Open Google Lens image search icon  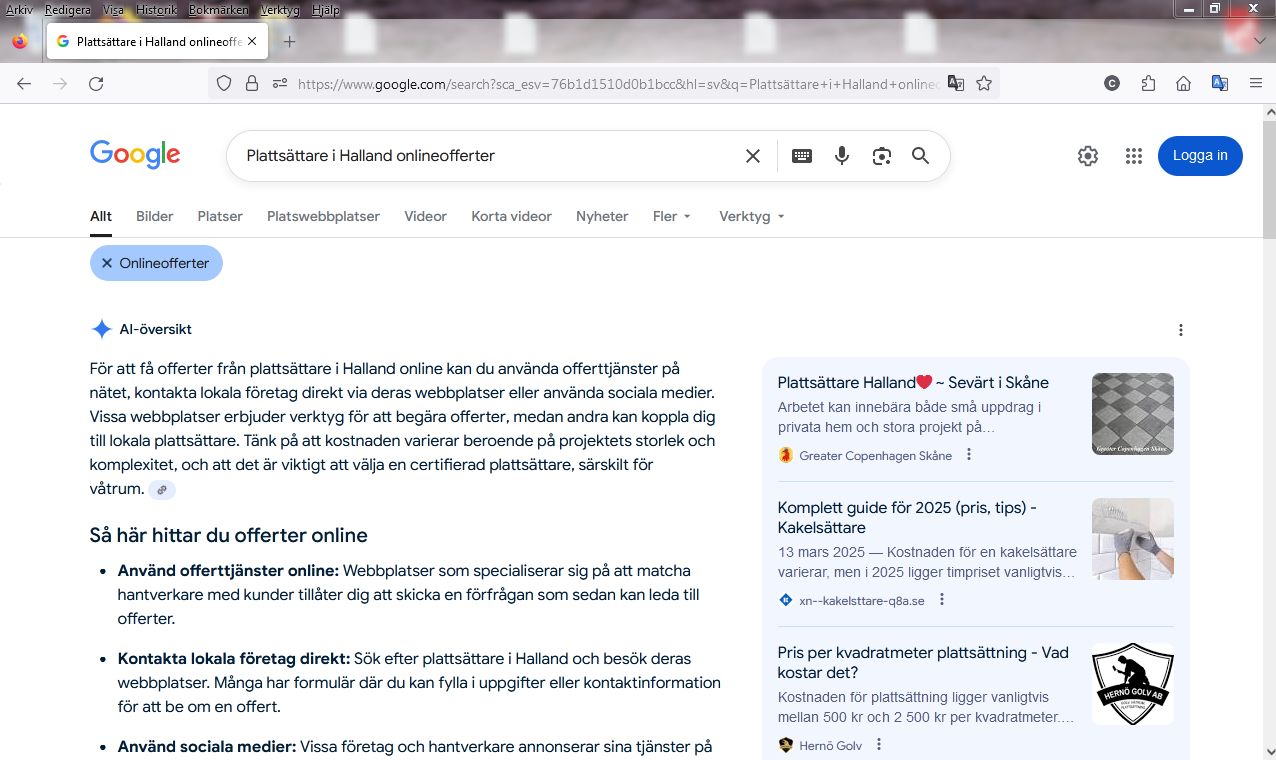coord(881,156)
